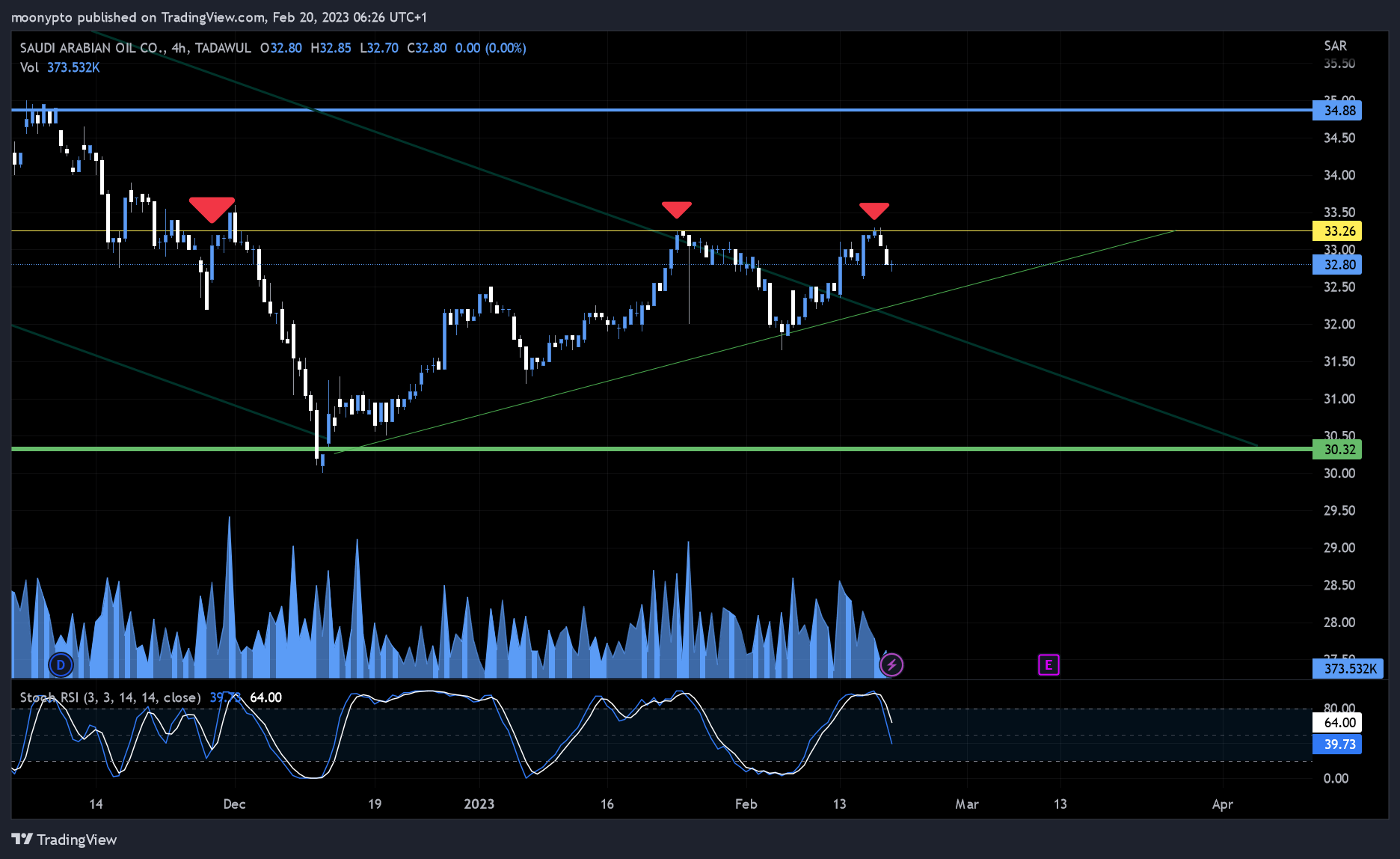Viewport: 1400px width, 859px height.
Task: Click the 'Dec' date label on time axis
Action: (x=234, y=804)
